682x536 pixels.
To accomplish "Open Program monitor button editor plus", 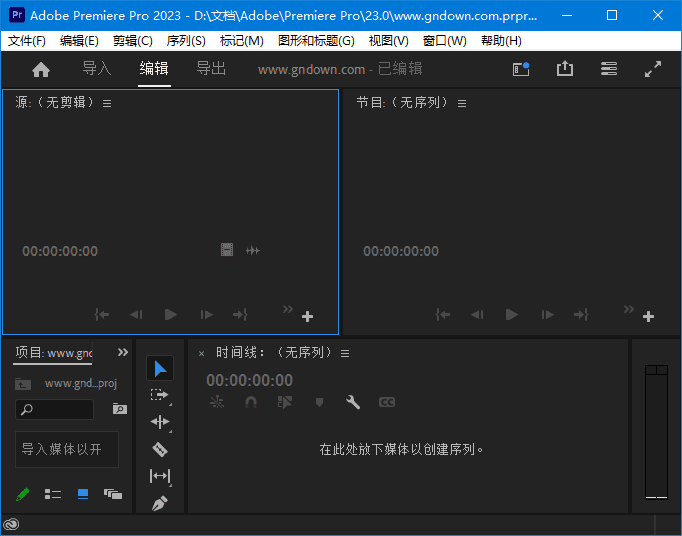I will [649, 316].
